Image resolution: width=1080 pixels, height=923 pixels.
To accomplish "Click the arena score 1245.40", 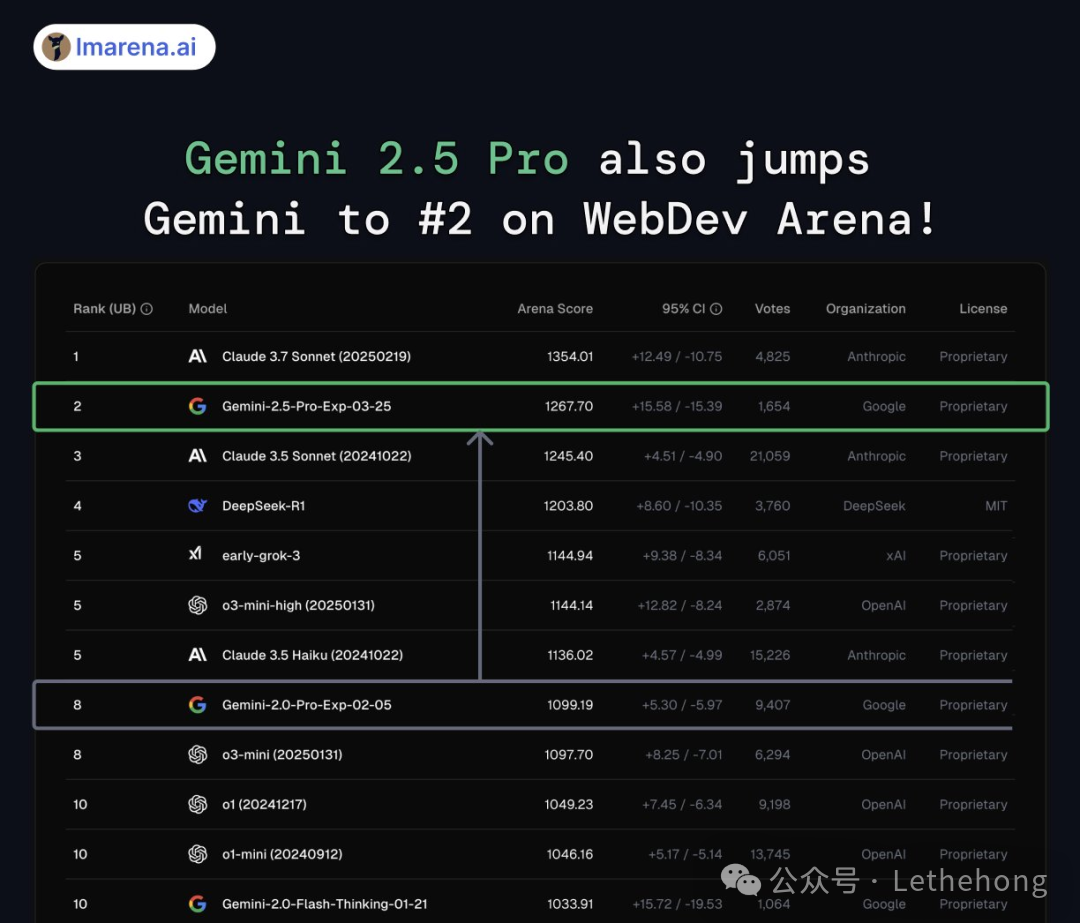I will (568, 456).
